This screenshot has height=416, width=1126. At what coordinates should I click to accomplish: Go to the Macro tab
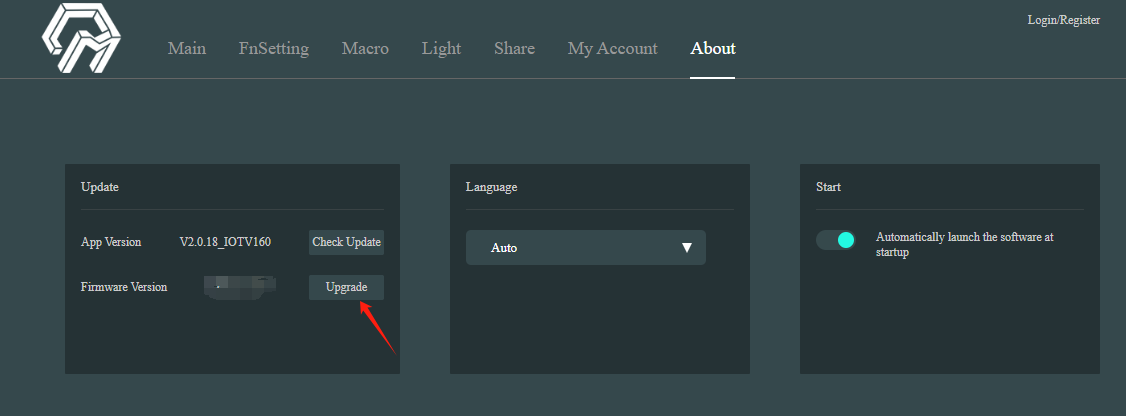pyautogui.click(x=365, y=48)
